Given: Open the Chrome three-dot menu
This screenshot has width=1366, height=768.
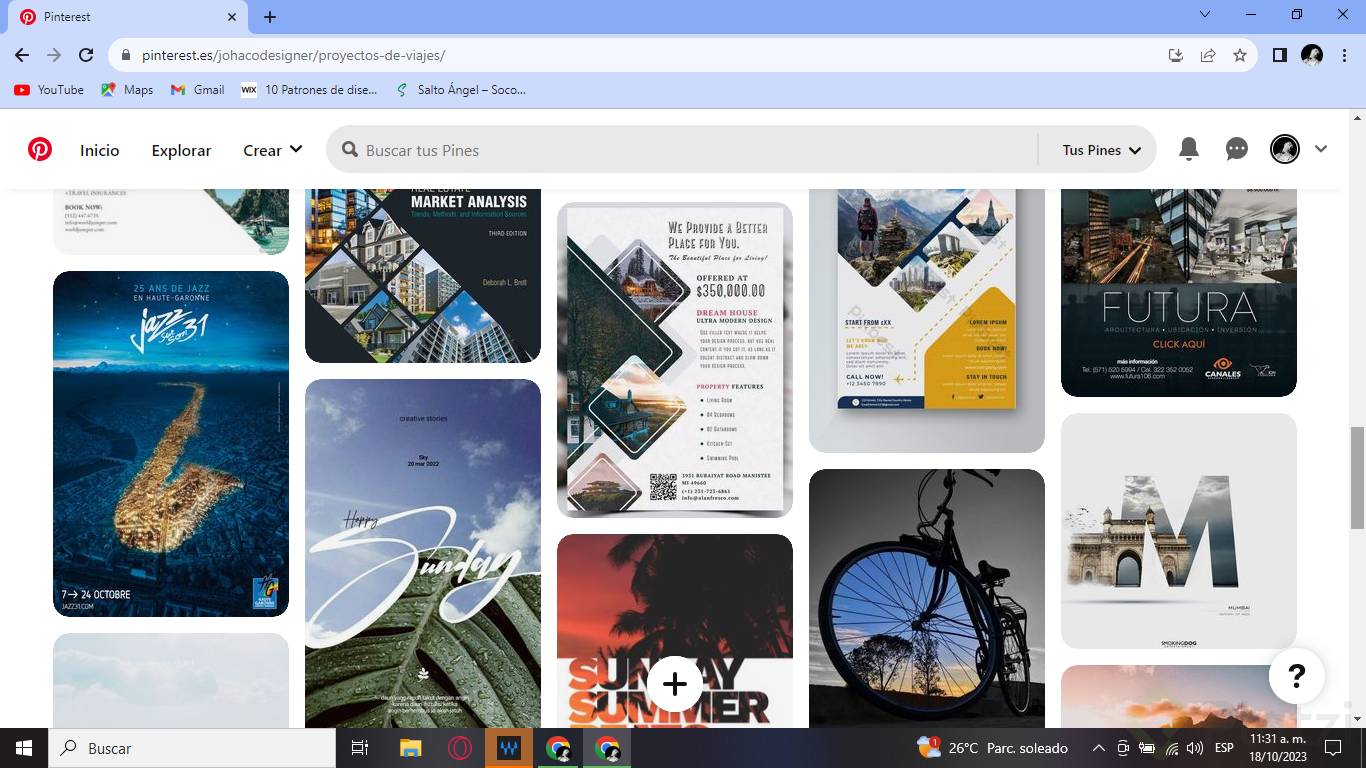Looking at the screenshot, I should click(x=1344, y=56).
